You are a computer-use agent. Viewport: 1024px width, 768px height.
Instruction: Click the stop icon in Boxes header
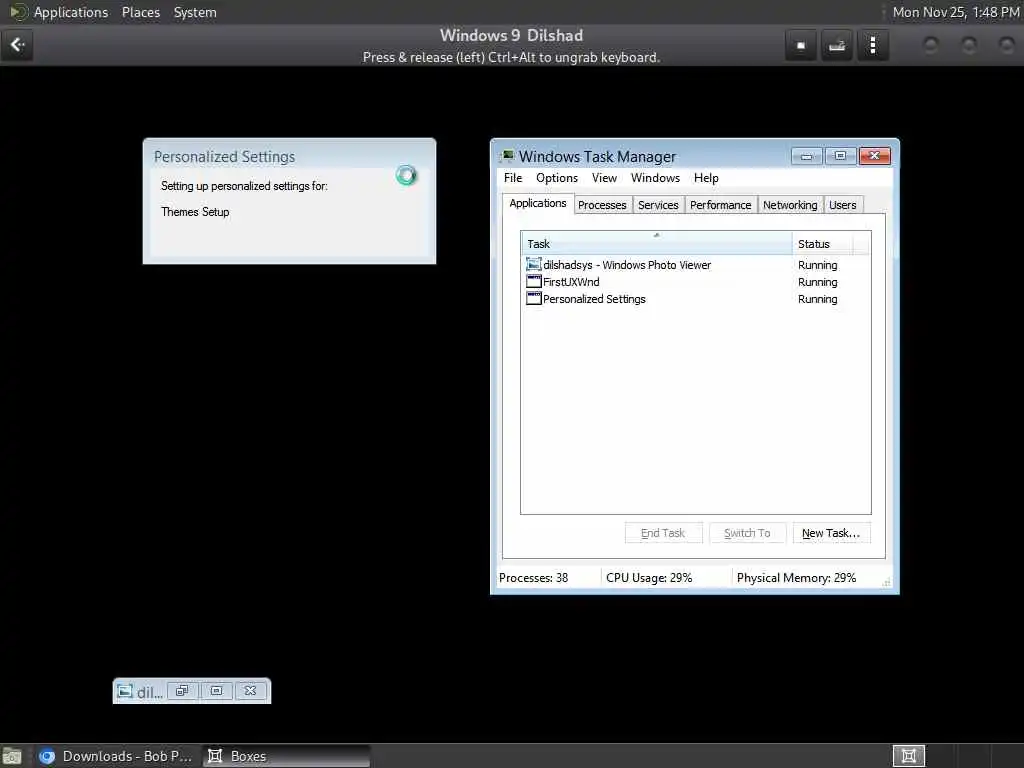pos(801,45)
